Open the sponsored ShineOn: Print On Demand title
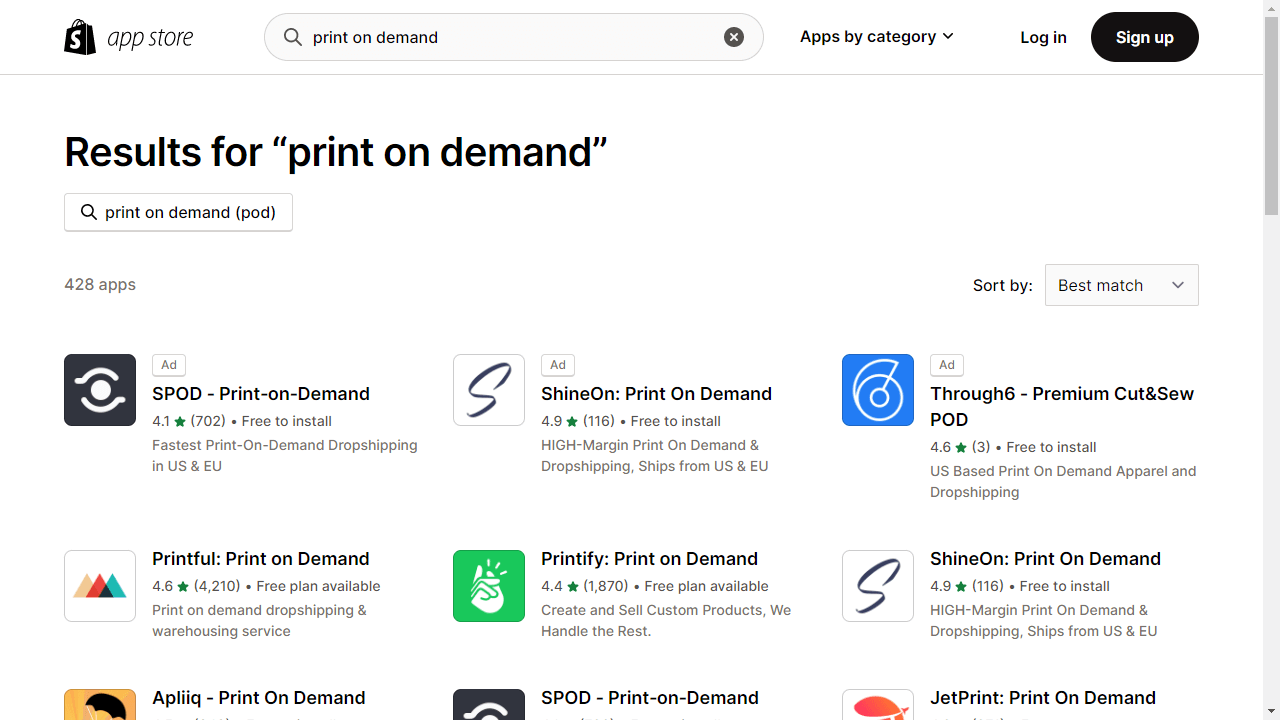The image size is (1280, 720). pyautogui.click(x=656, y=394)
